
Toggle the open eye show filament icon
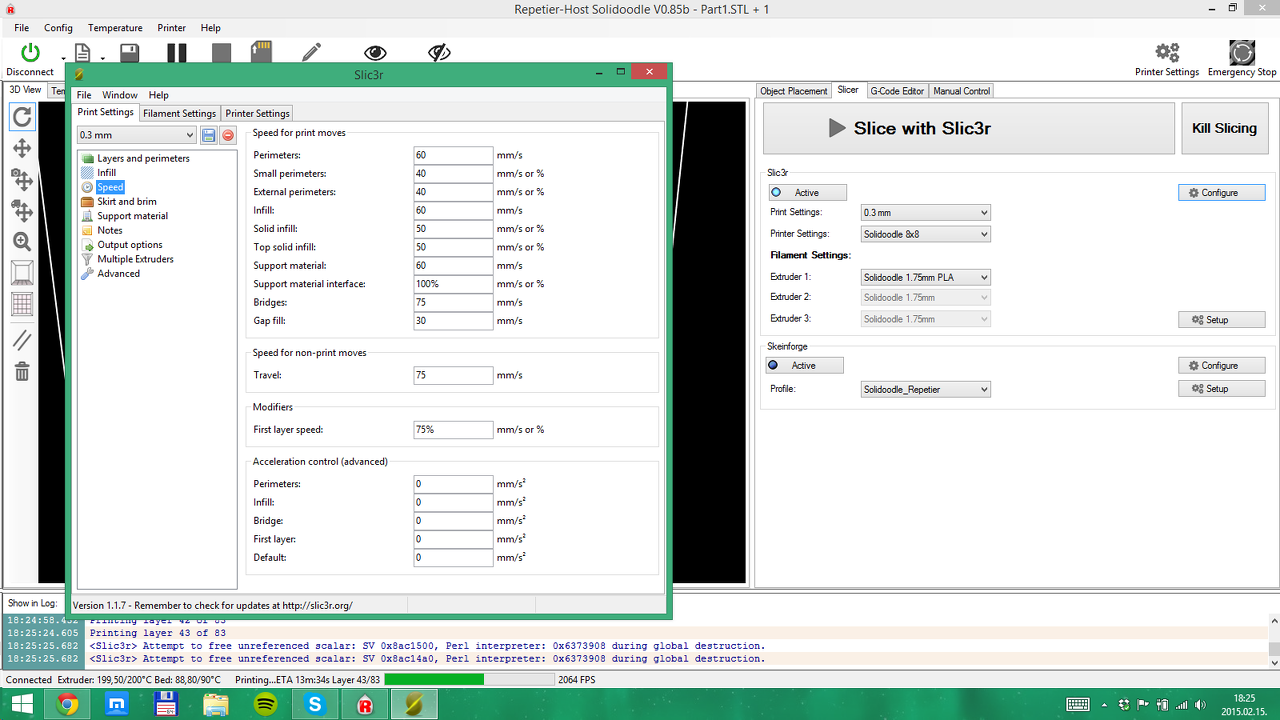tap(375, 53)
